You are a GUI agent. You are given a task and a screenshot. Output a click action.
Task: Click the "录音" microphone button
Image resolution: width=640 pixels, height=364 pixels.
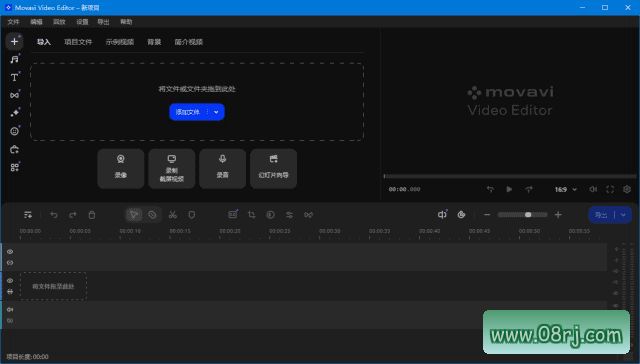tap(222, 168)
